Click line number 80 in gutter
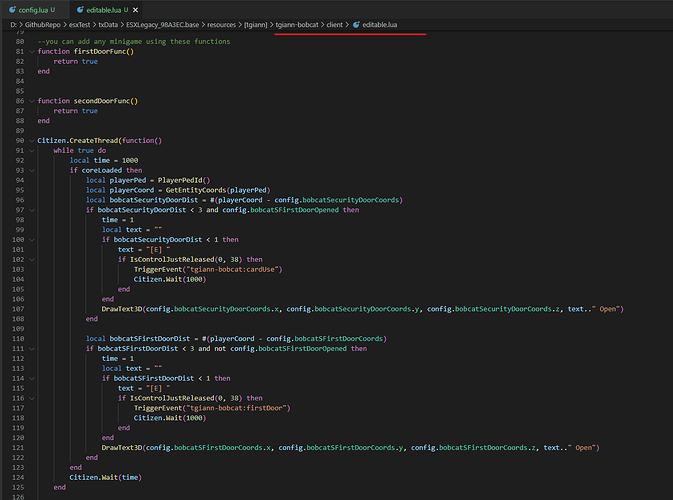This screenshot has width=673, height=500. [20, 42]
